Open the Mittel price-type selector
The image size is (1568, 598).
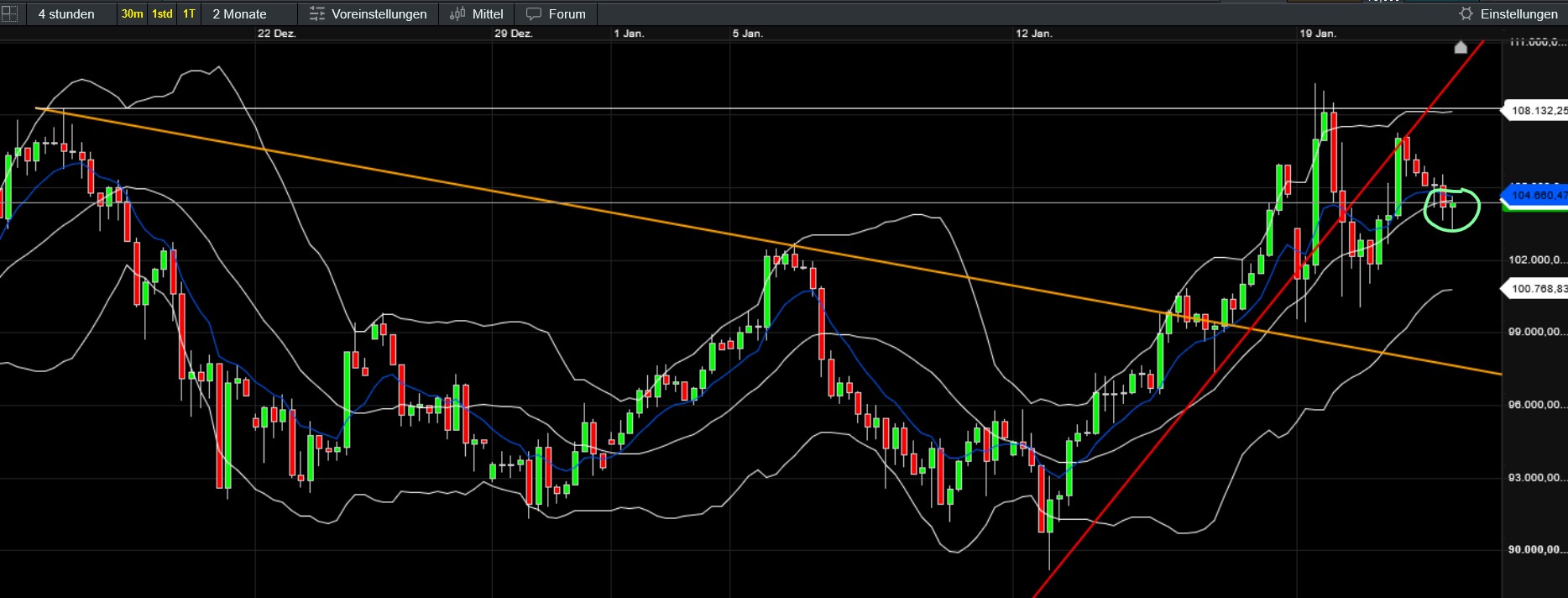pyautogui.click(x=476, y=13)
